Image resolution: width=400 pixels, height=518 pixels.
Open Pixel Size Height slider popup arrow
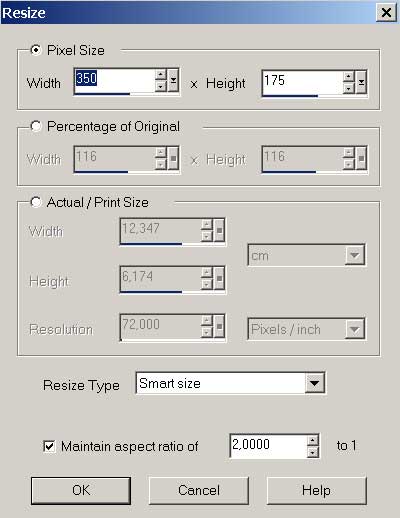click(x=361, y=82)
